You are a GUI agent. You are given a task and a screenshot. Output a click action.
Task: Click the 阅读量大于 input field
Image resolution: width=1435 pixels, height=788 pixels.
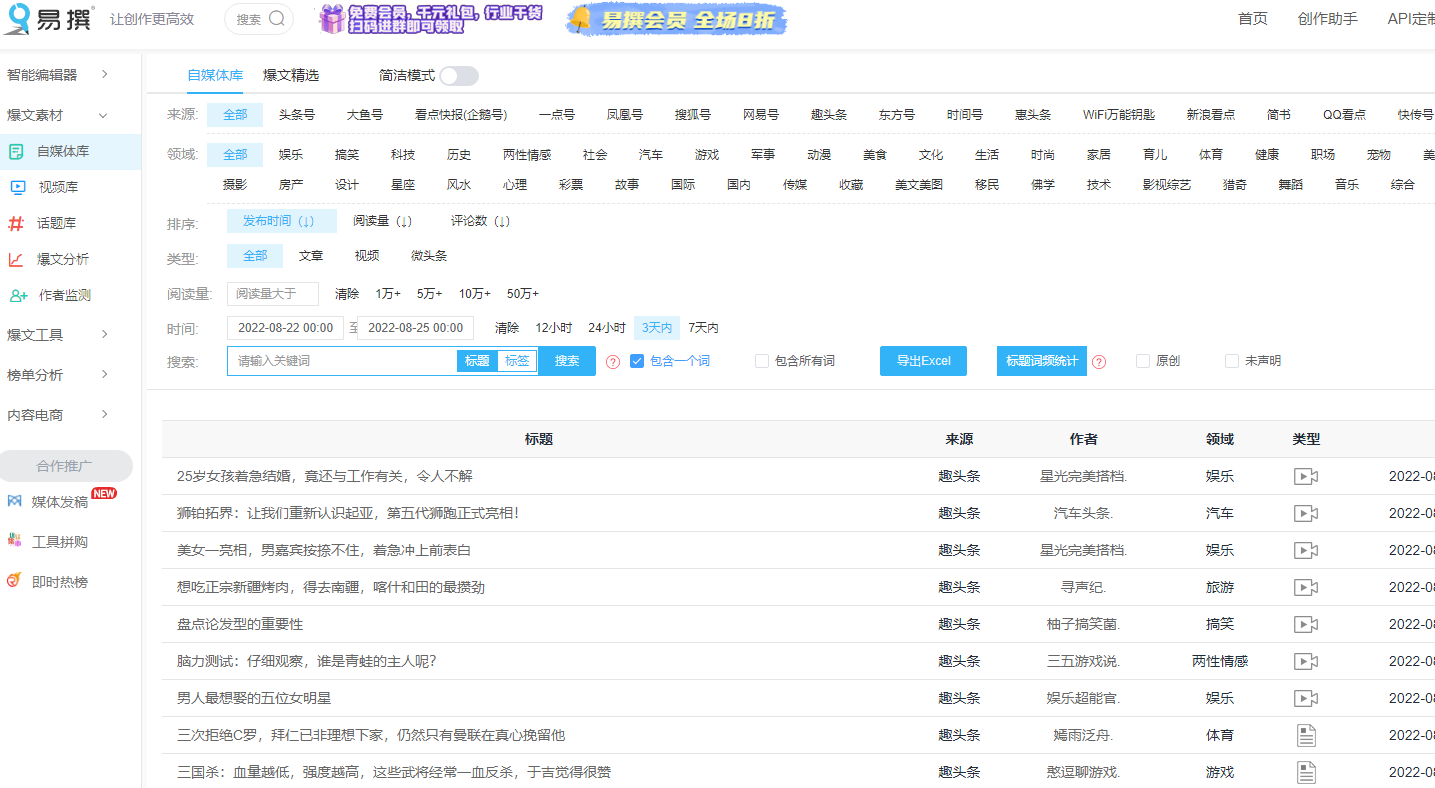coord(273,294)
